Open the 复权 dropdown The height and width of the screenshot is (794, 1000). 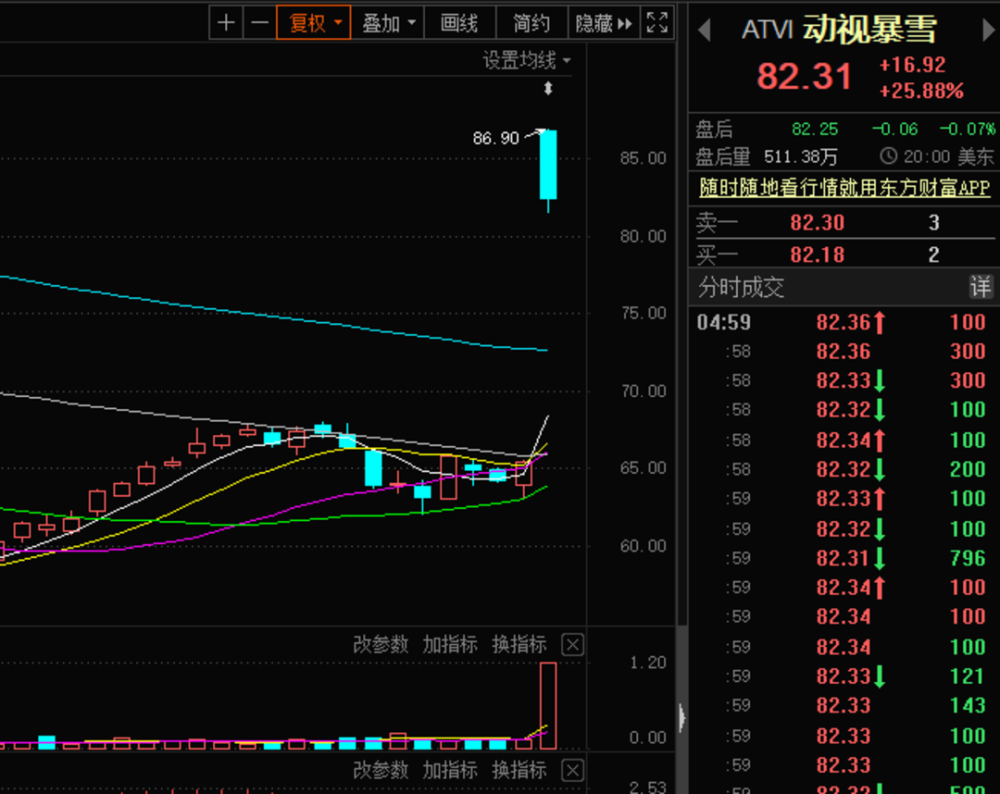(x=314, y=24)
